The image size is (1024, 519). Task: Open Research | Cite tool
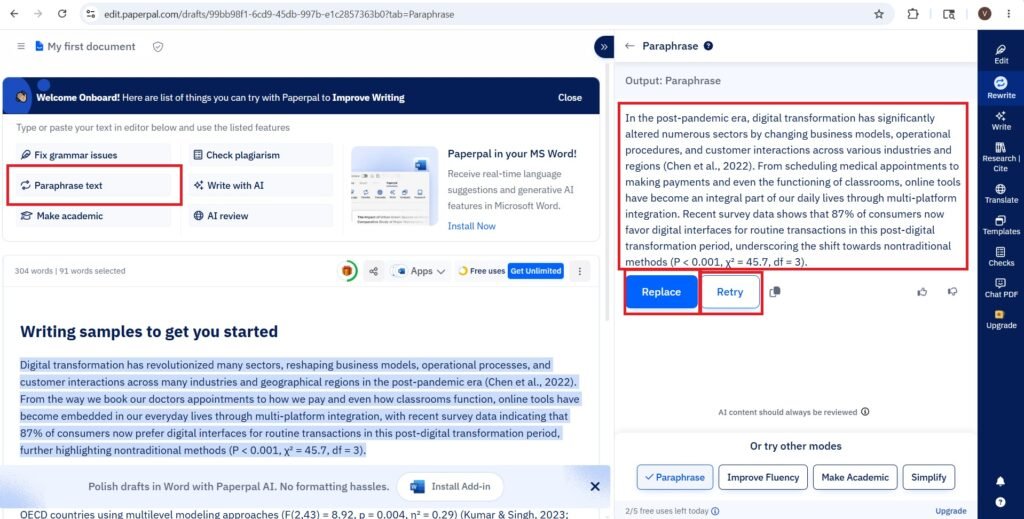(1000, 157)
